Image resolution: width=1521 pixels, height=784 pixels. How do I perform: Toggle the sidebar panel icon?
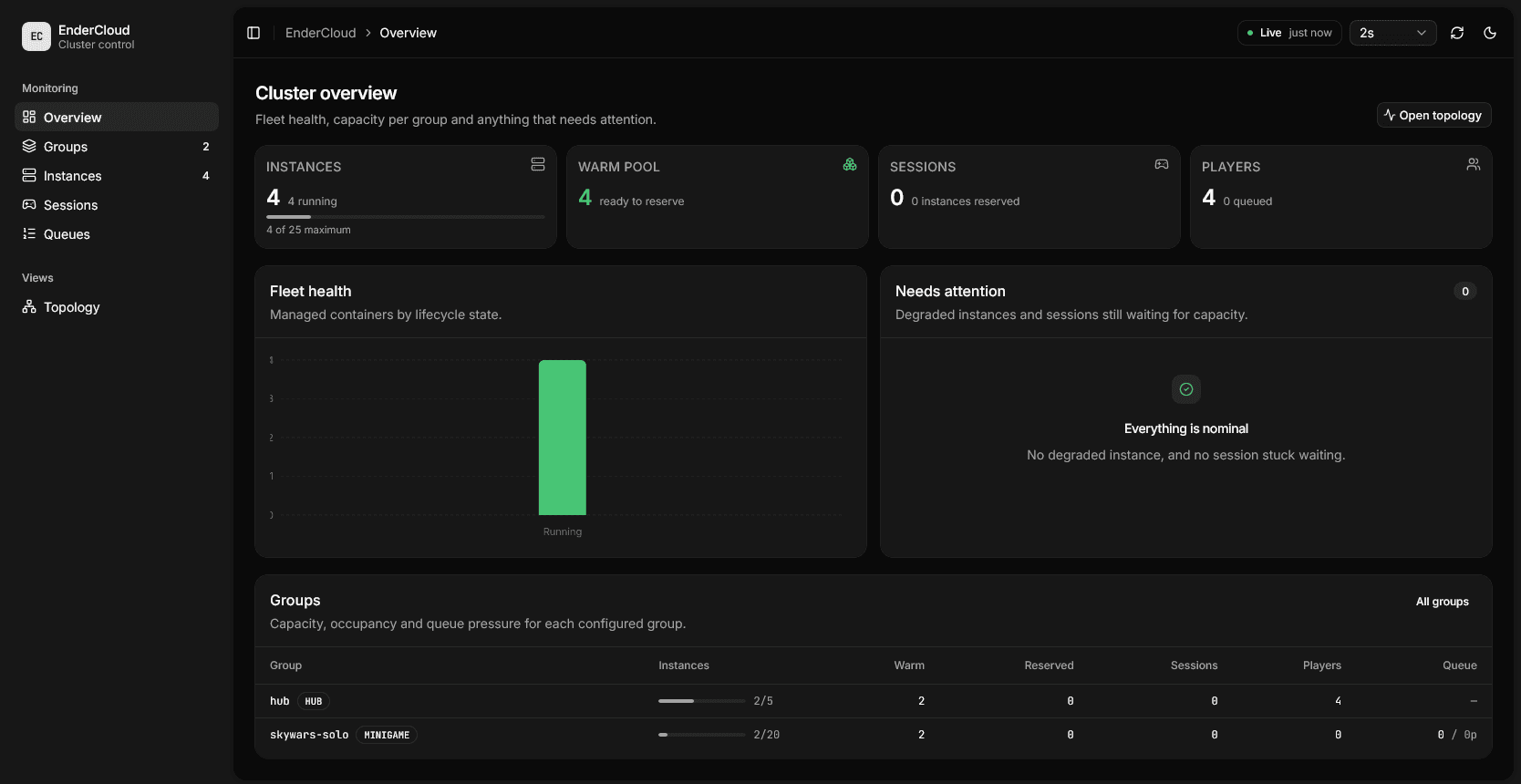253,33
